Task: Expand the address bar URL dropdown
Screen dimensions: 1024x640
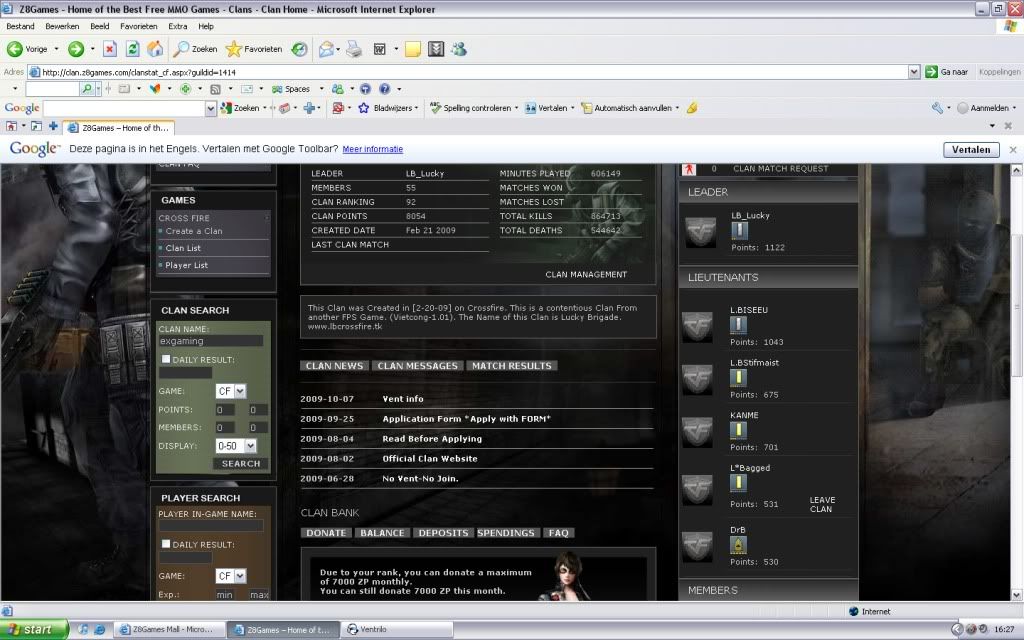Action: (914, 72)
